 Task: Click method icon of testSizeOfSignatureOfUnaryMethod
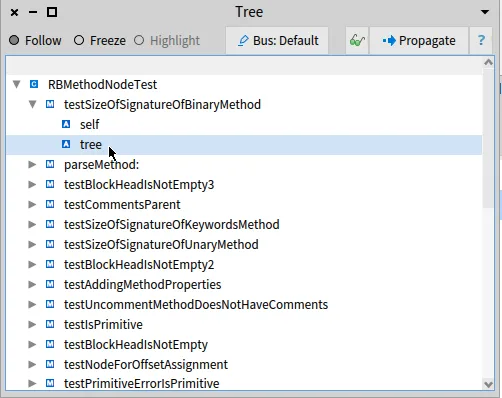[x=50, y=244]
